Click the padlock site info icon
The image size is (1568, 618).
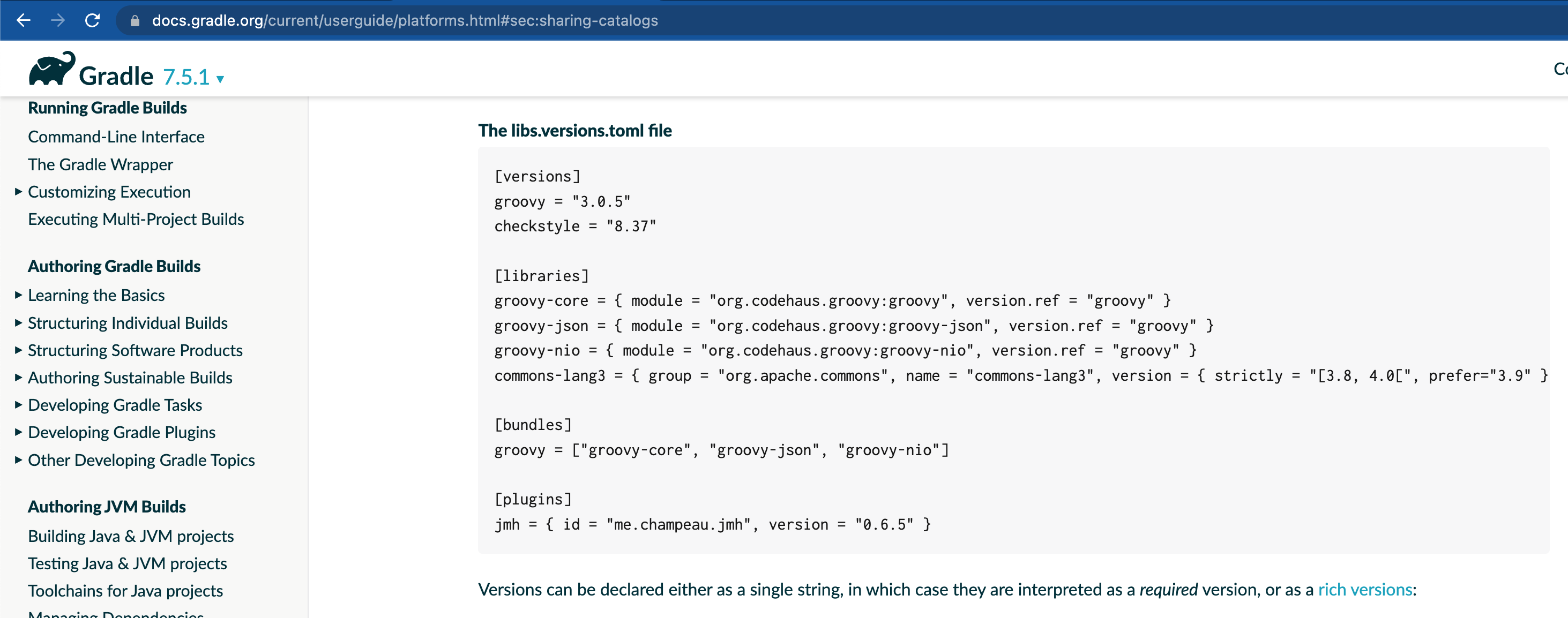(x=135, y=21)
